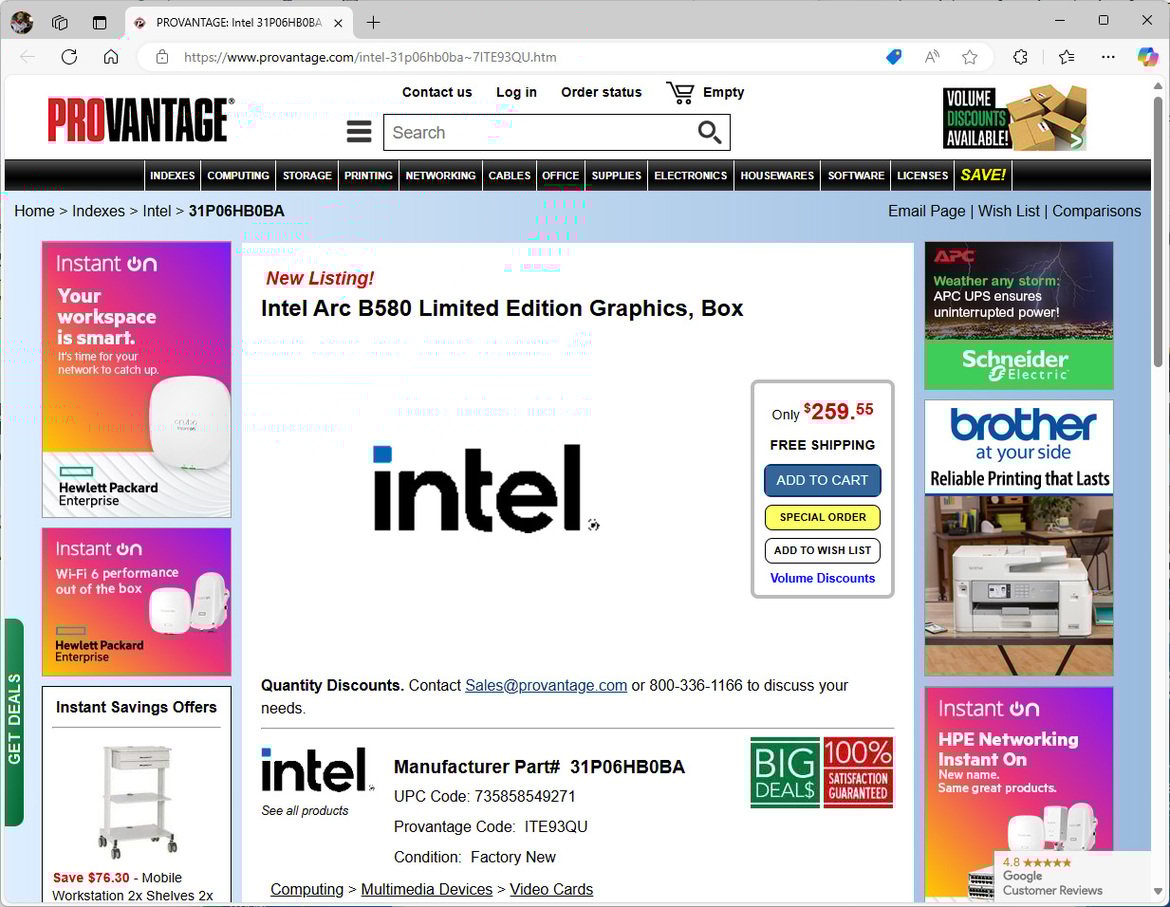Open Copilot sidebar icon

click(1148, 57)
